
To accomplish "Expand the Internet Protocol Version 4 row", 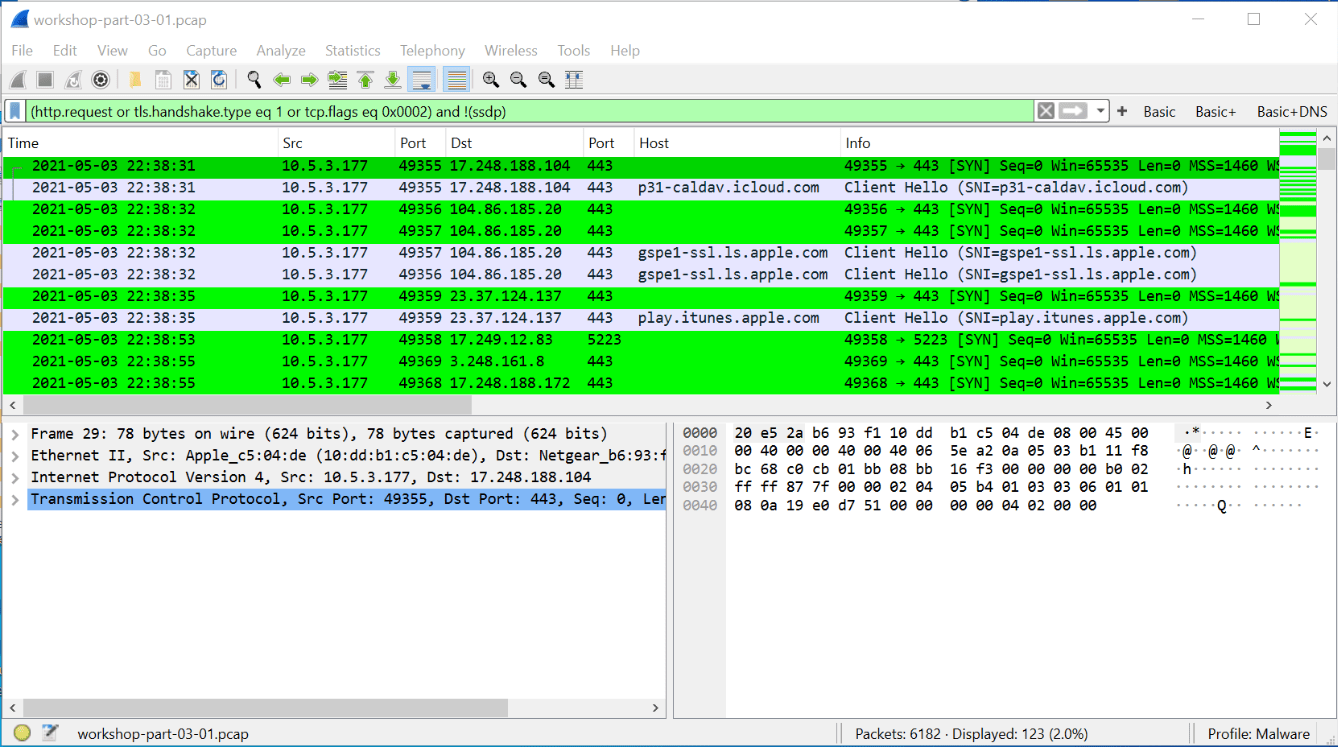I will point(15,477).
